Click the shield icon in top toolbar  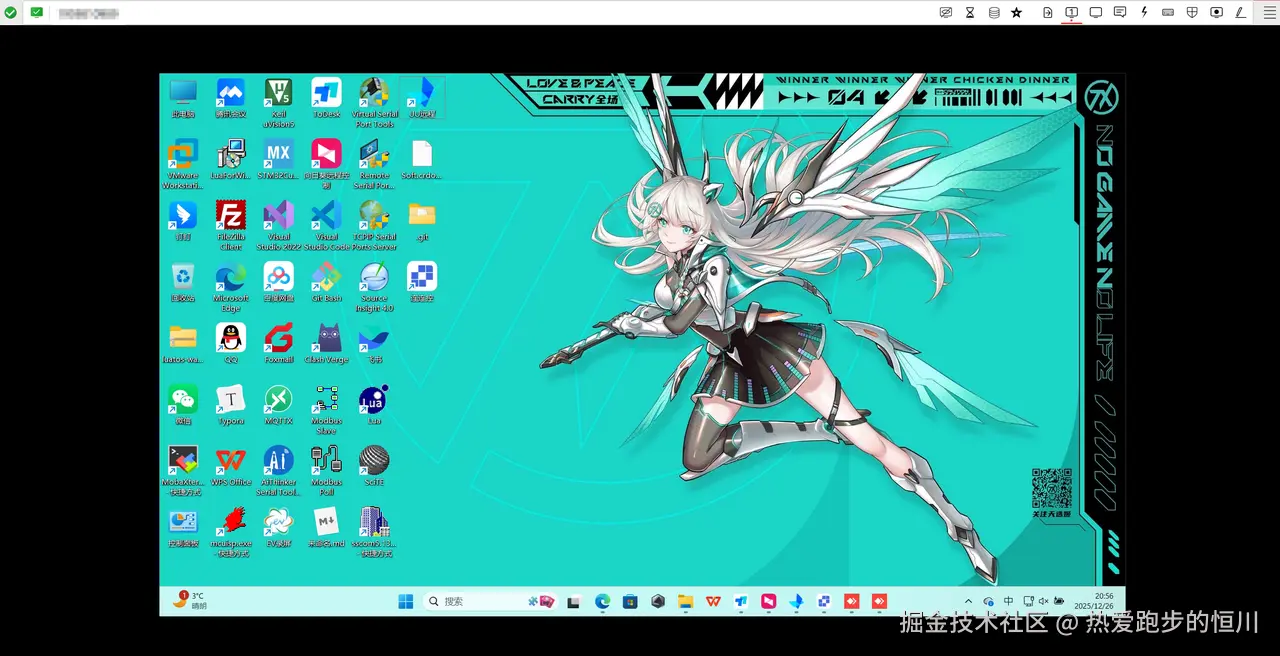click(x=1192, y=12)
